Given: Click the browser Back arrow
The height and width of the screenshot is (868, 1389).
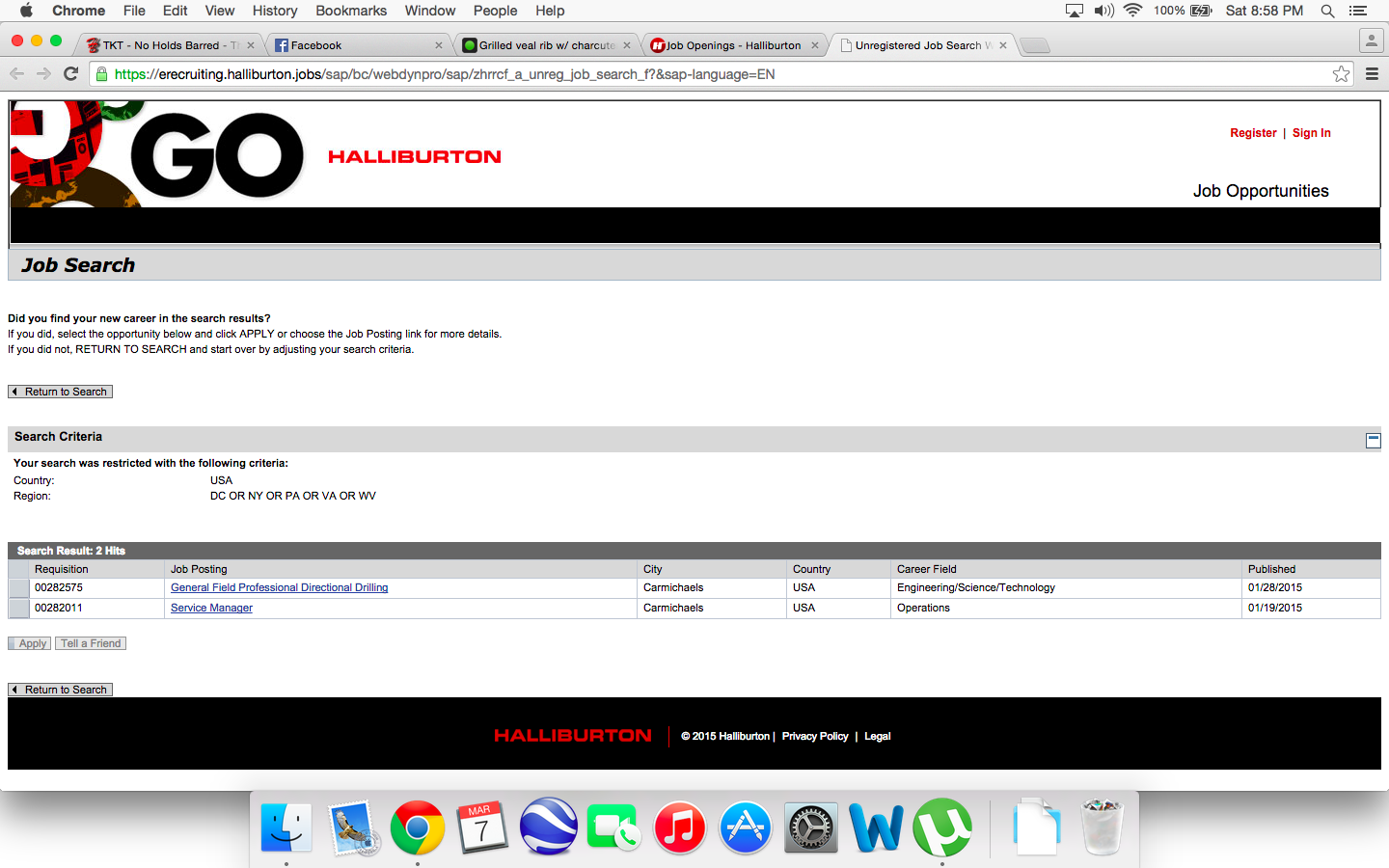Looking at the screenshot, I should (x=16, y=74).
